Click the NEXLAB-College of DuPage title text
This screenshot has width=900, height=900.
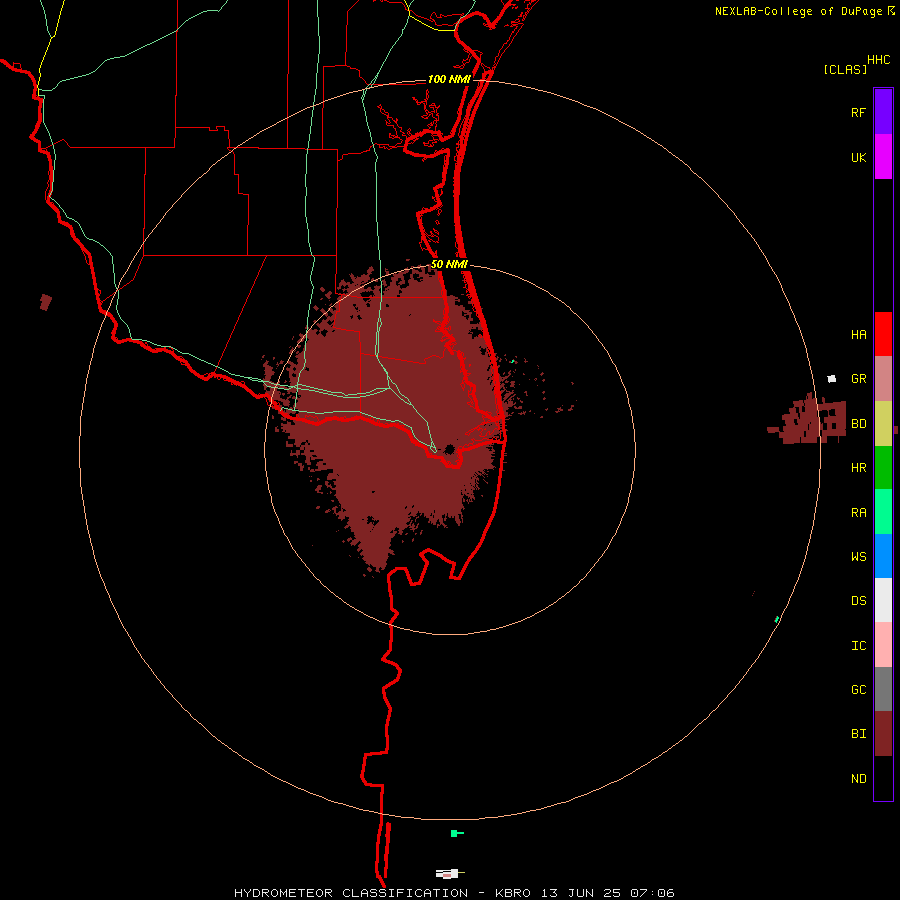click(x=798, y=11)
